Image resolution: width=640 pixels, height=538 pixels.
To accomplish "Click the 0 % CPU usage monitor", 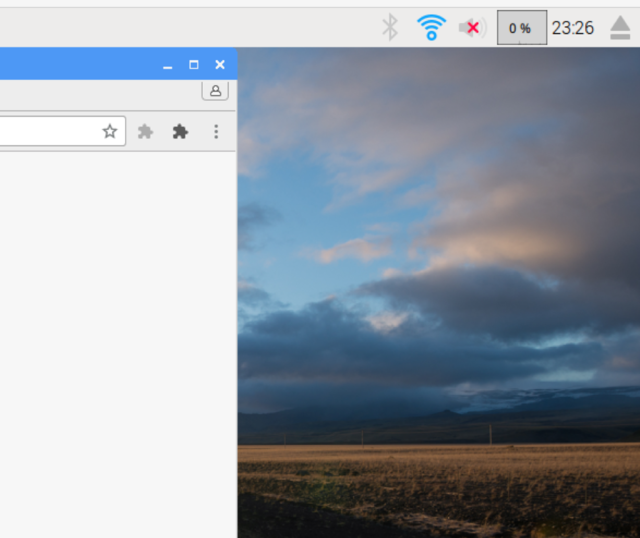I will point(522,28).
